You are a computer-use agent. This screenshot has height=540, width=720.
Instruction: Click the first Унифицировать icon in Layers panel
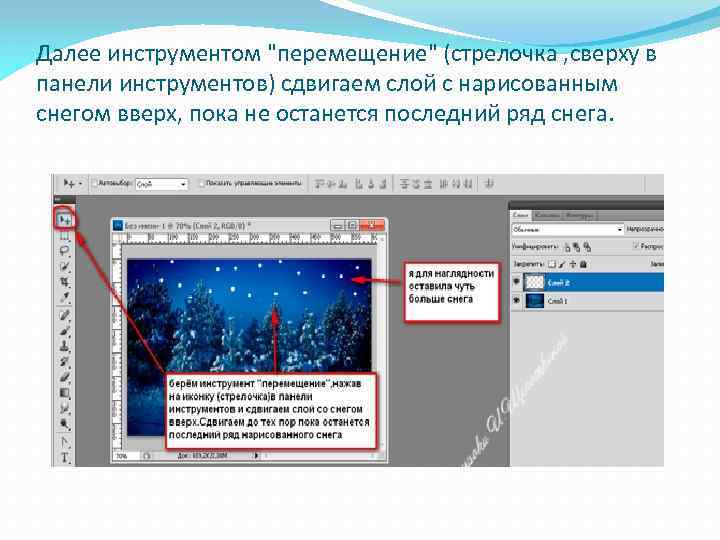[568, 248]
